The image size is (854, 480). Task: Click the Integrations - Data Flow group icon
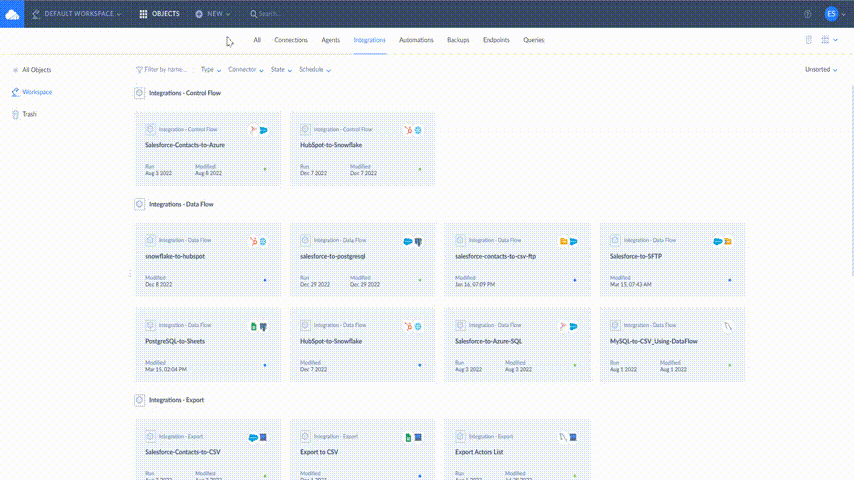point(139,204)
